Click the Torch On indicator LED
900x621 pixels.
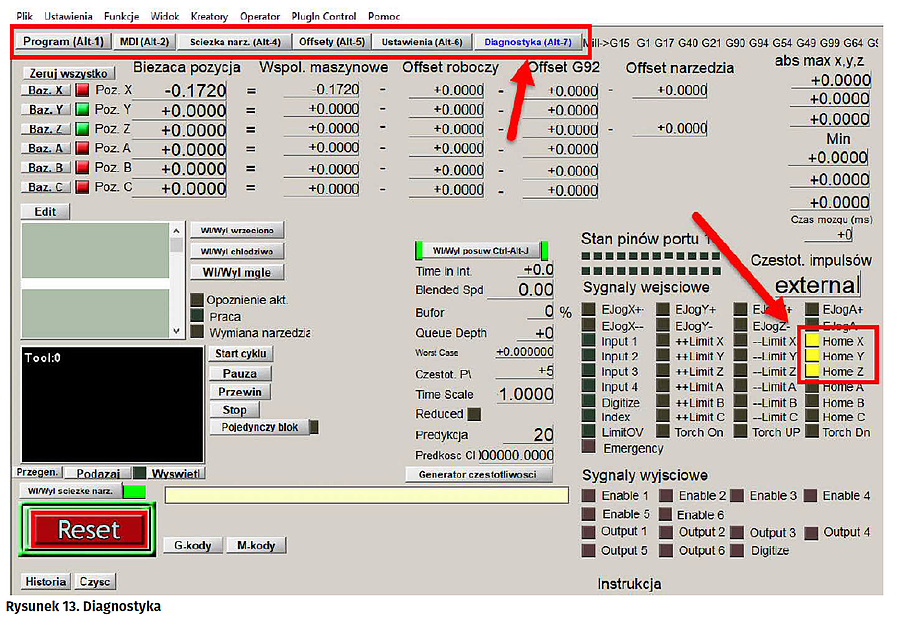[x=662, y=432]
